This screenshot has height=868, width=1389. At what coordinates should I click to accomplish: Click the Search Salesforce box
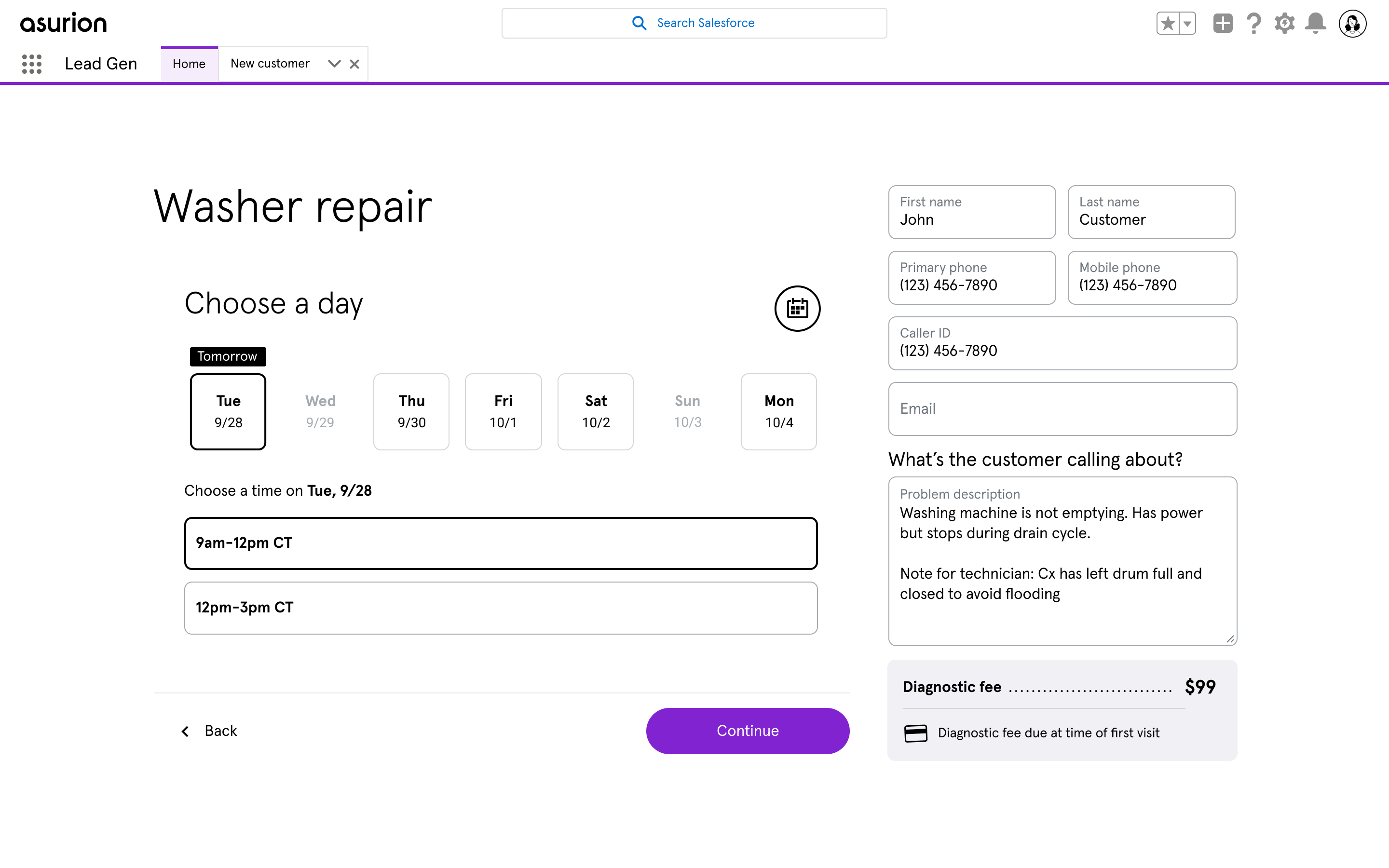tap(694, 23)
